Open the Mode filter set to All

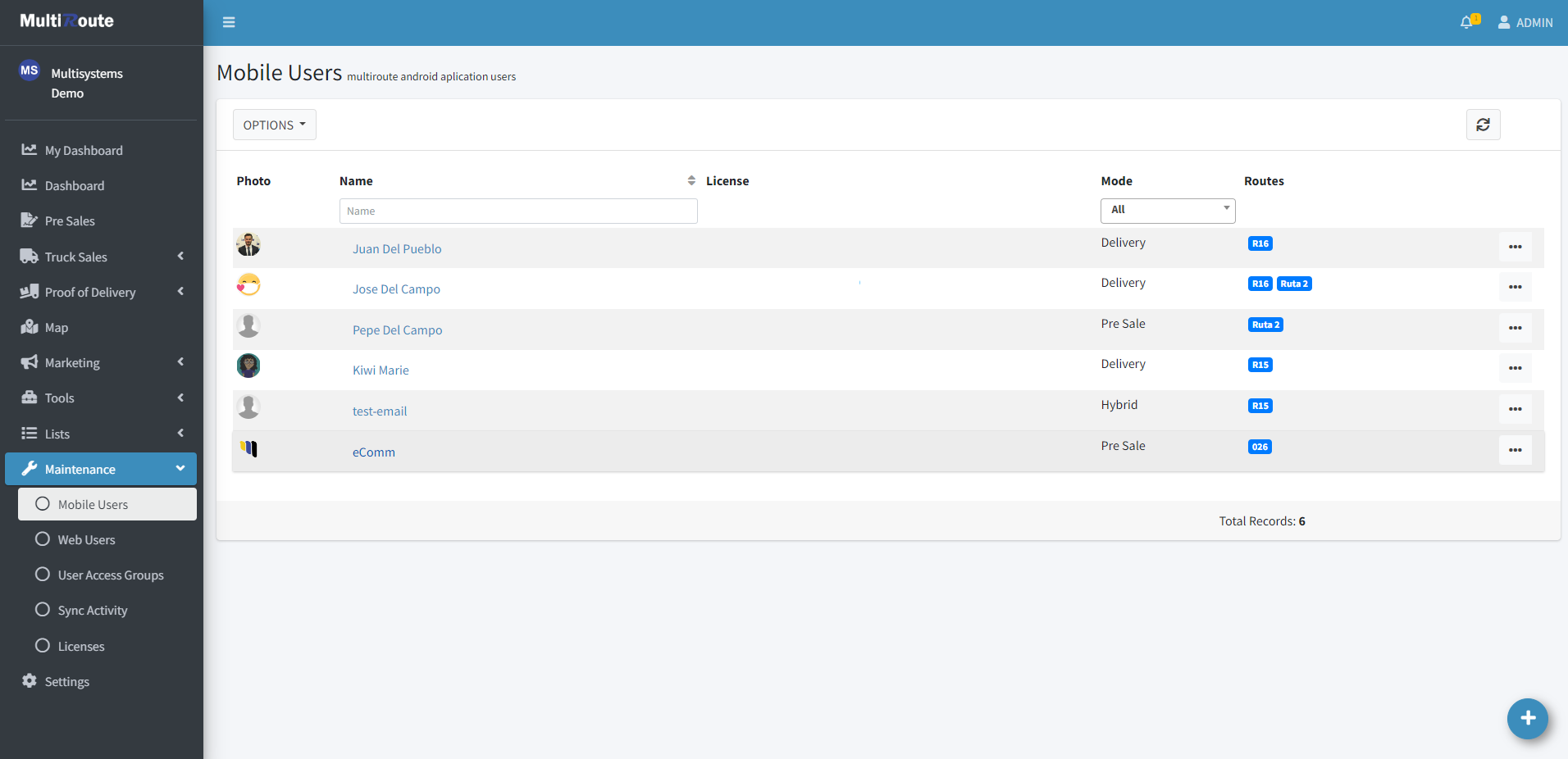[x=1167, y=210]
